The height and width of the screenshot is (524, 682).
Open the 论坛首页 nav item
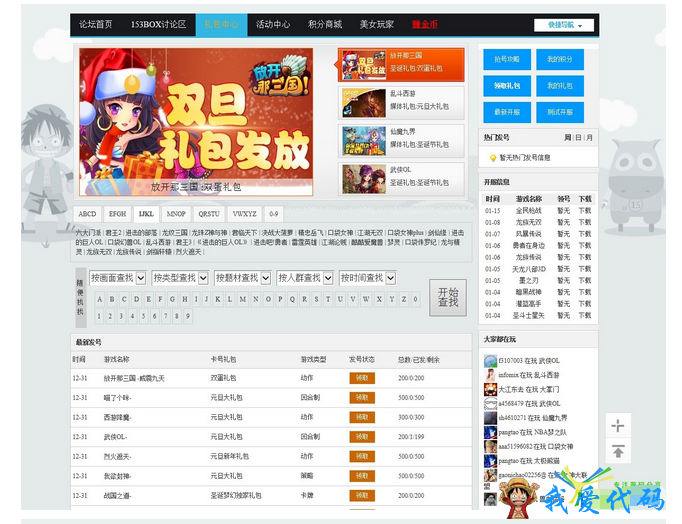[96, 24]
